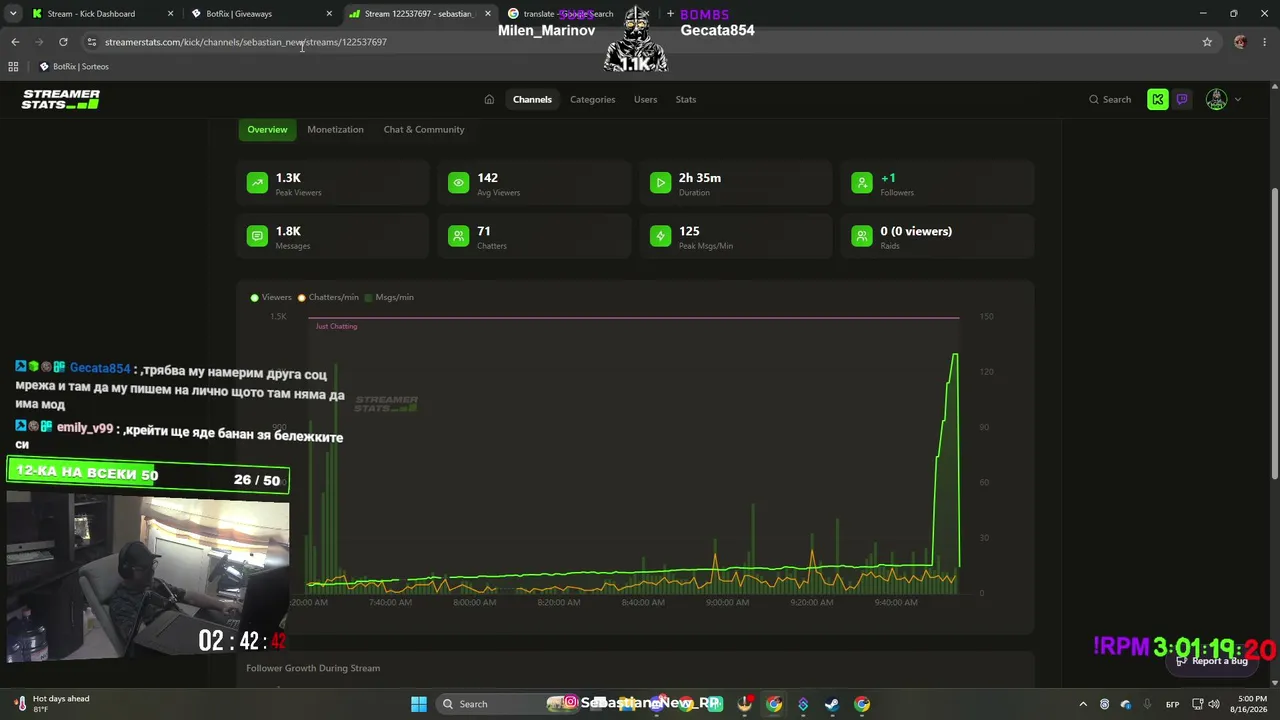Close the Stream - Kick Dashboard tab
Viewport: 1280px width, 720px height.
170,14
